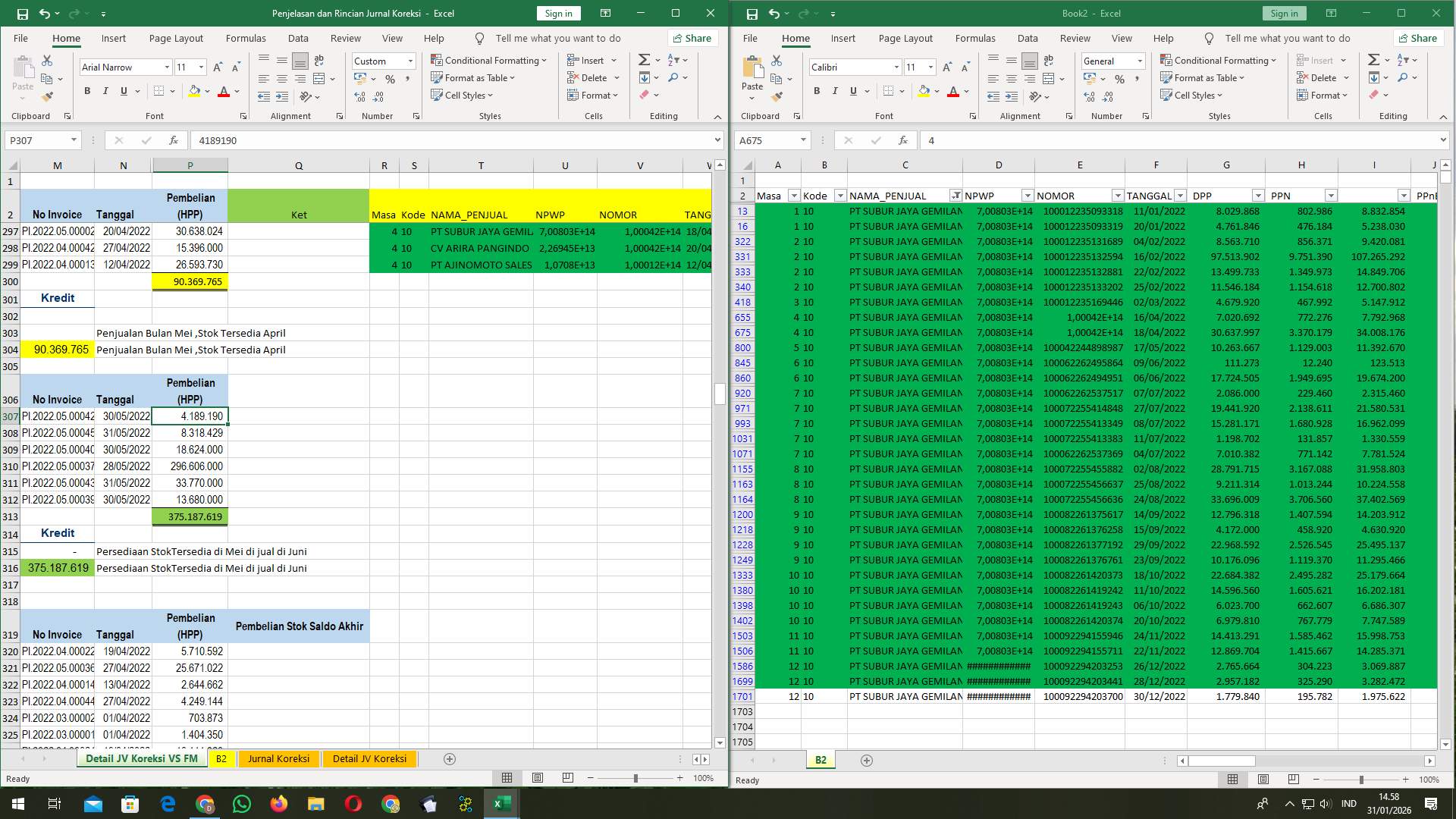Toggle Percent Style in Book2 Number group
The image size is (1456, 819).
pyautogui.click(x=1120, y=77)
